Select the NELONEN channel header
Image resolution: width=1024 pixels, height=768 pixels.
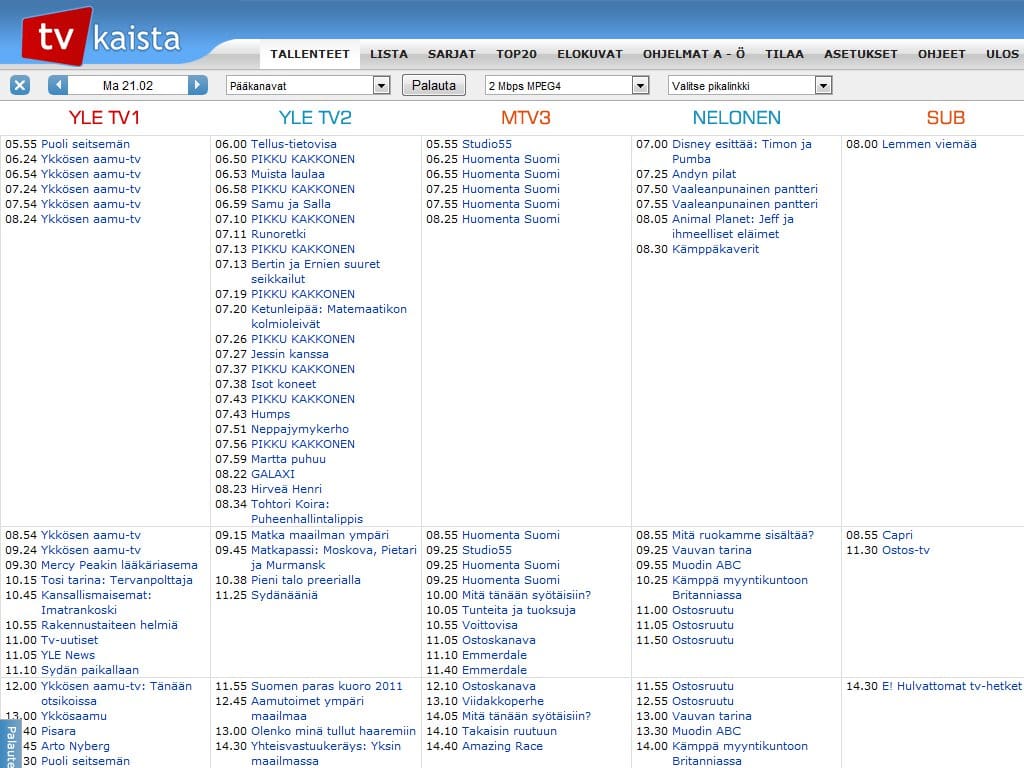(736, 118)
